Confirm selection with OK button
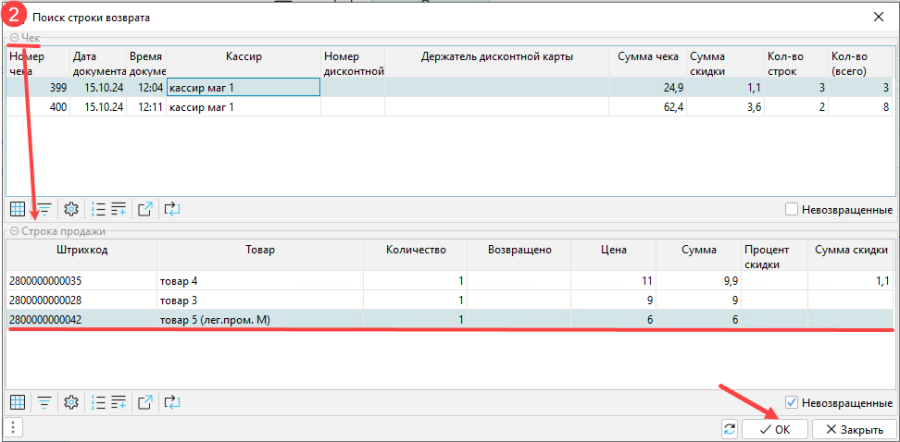900x442 pixels. tap(775, 429)
